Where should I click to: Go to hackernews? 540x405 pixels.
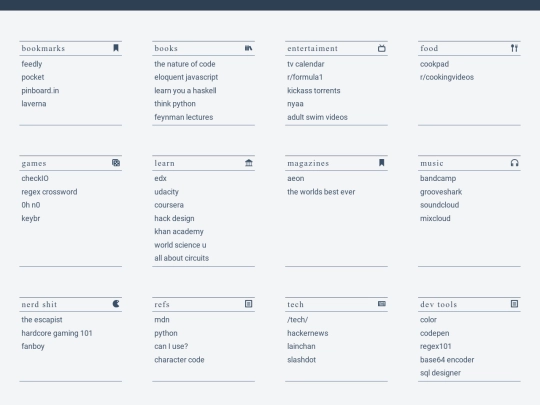tap(308, 333)
